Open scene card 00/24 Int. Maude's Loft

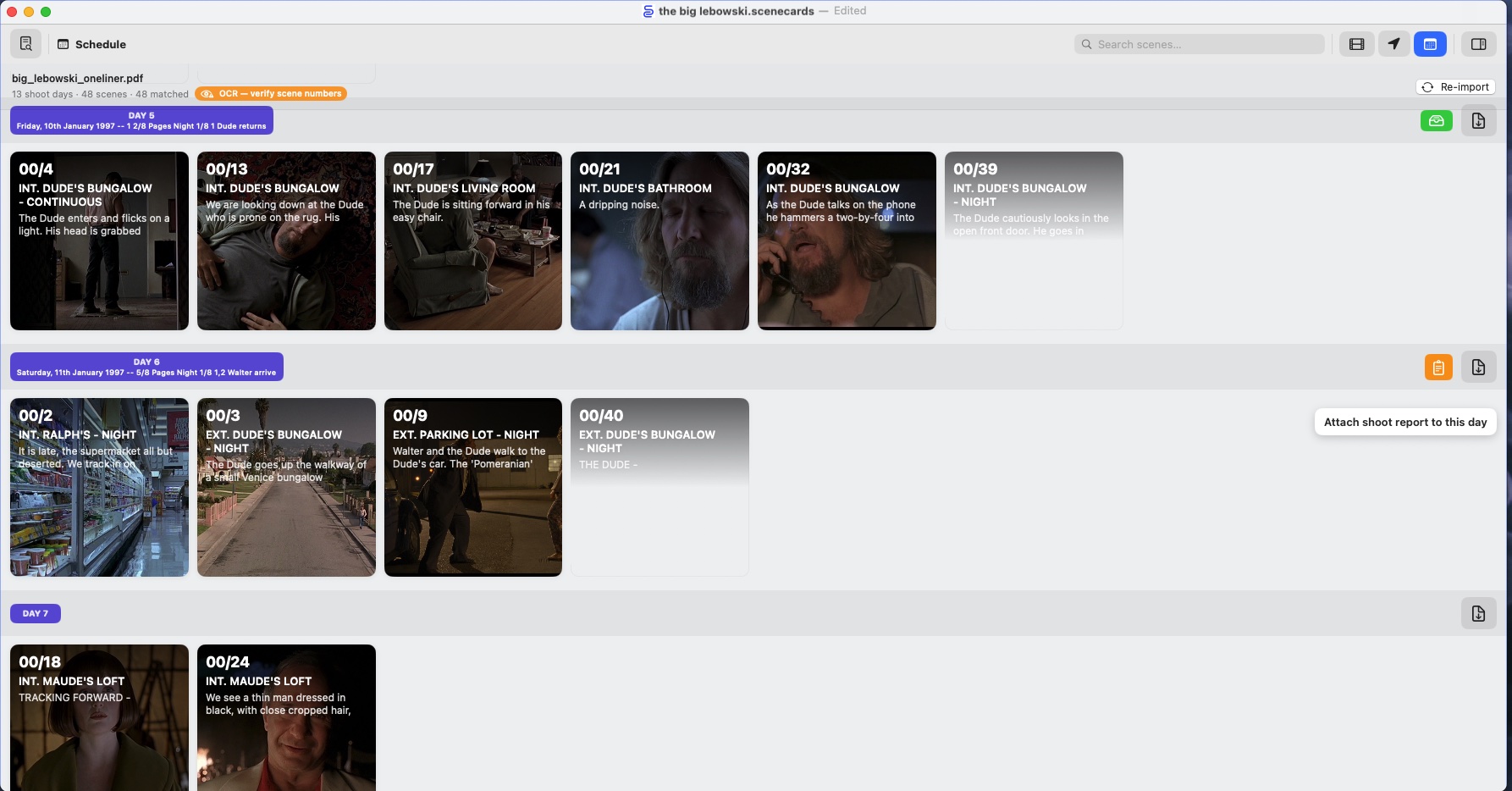coord(286,717)
